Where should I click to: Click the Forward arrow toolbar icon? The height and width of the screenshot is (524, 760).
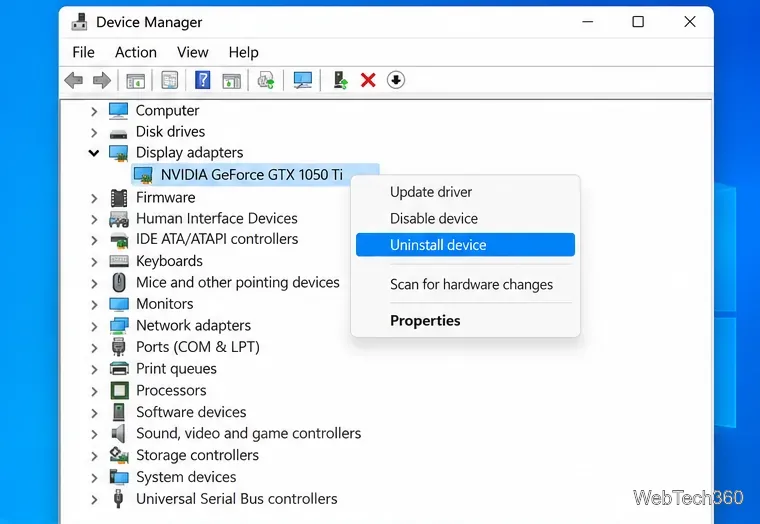pos(101,80)
